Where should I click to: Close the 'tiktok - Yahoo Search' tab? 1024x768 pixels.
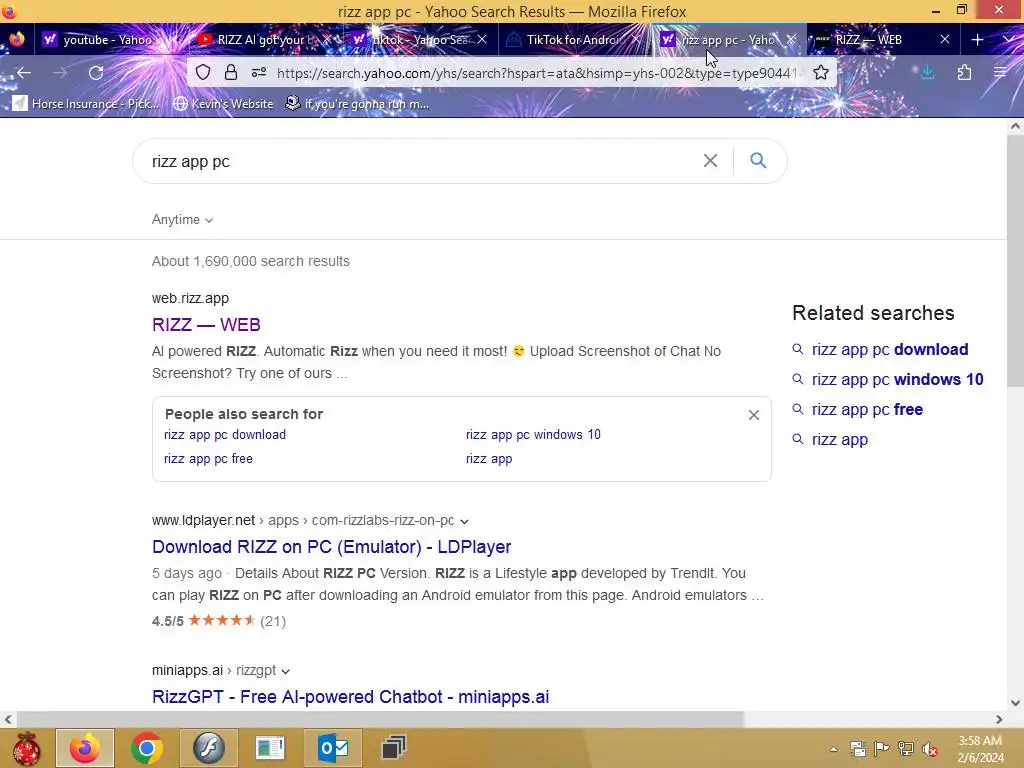[x=482, y=40]
